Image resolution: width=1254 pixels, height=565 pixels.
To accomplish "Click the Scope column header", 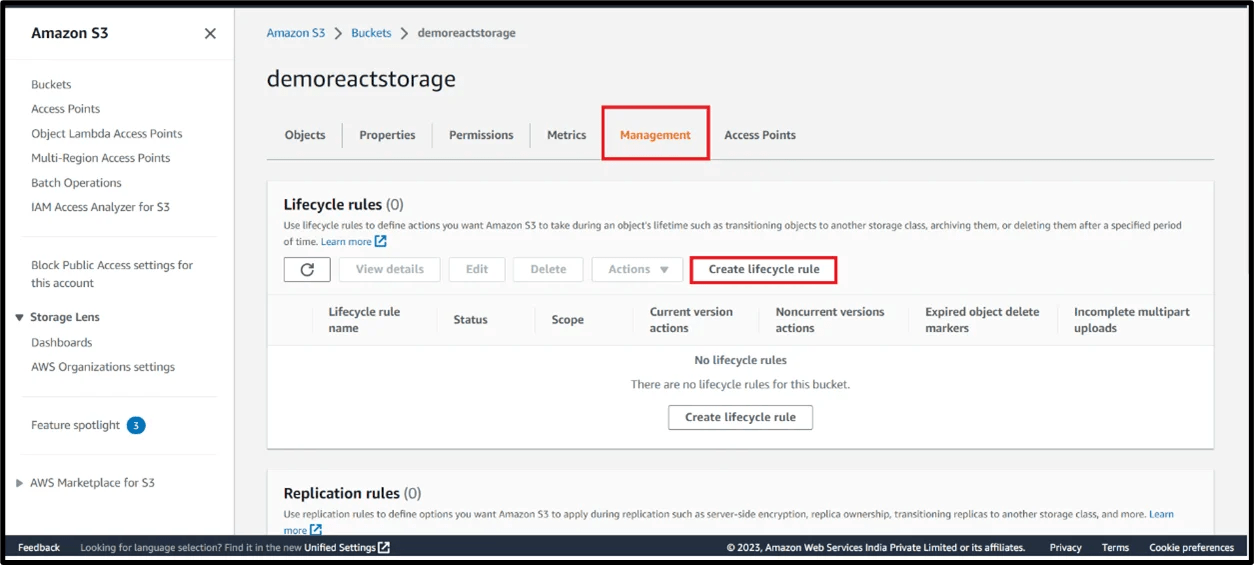I will [567, 320].
